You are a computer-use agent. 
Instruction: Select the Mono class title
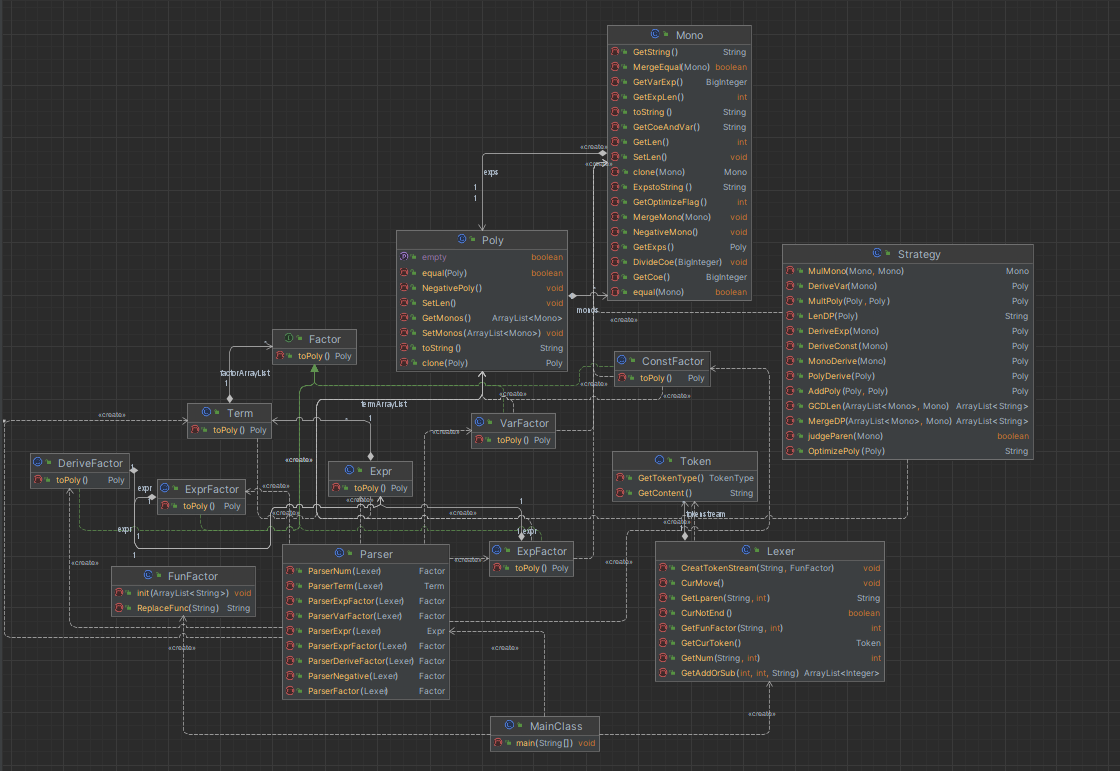[689, 35]
